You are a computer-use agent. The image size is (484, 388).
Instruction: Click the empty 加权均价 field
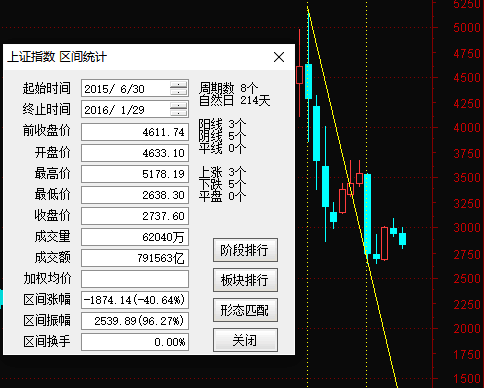click(x=135, y=279)
